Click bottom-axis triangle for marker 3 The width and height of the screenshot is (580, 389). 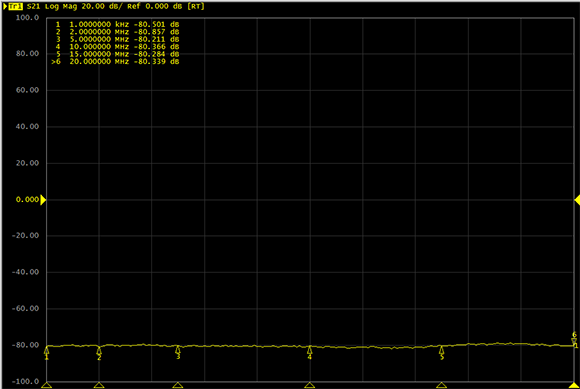[x=178, y=385]
